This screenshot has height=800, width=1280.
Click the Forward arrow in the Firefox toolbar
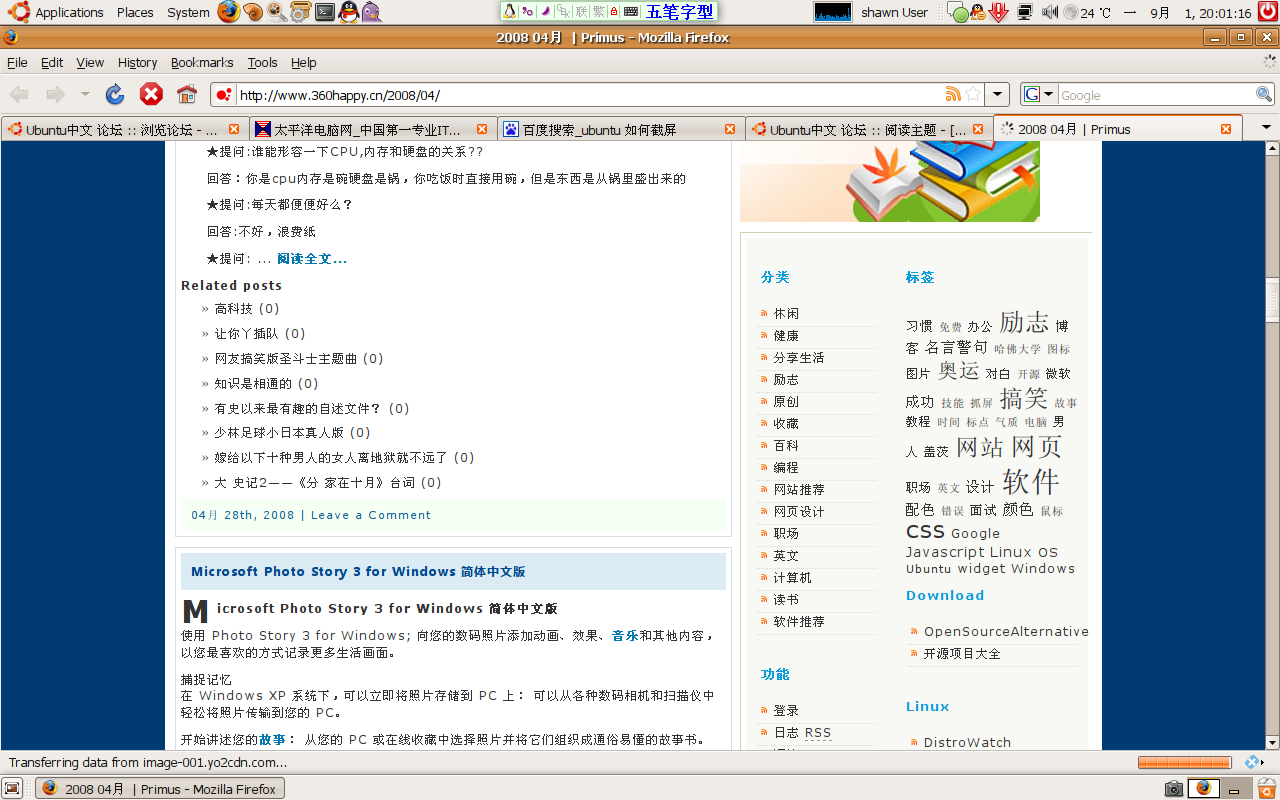(55, 94)
